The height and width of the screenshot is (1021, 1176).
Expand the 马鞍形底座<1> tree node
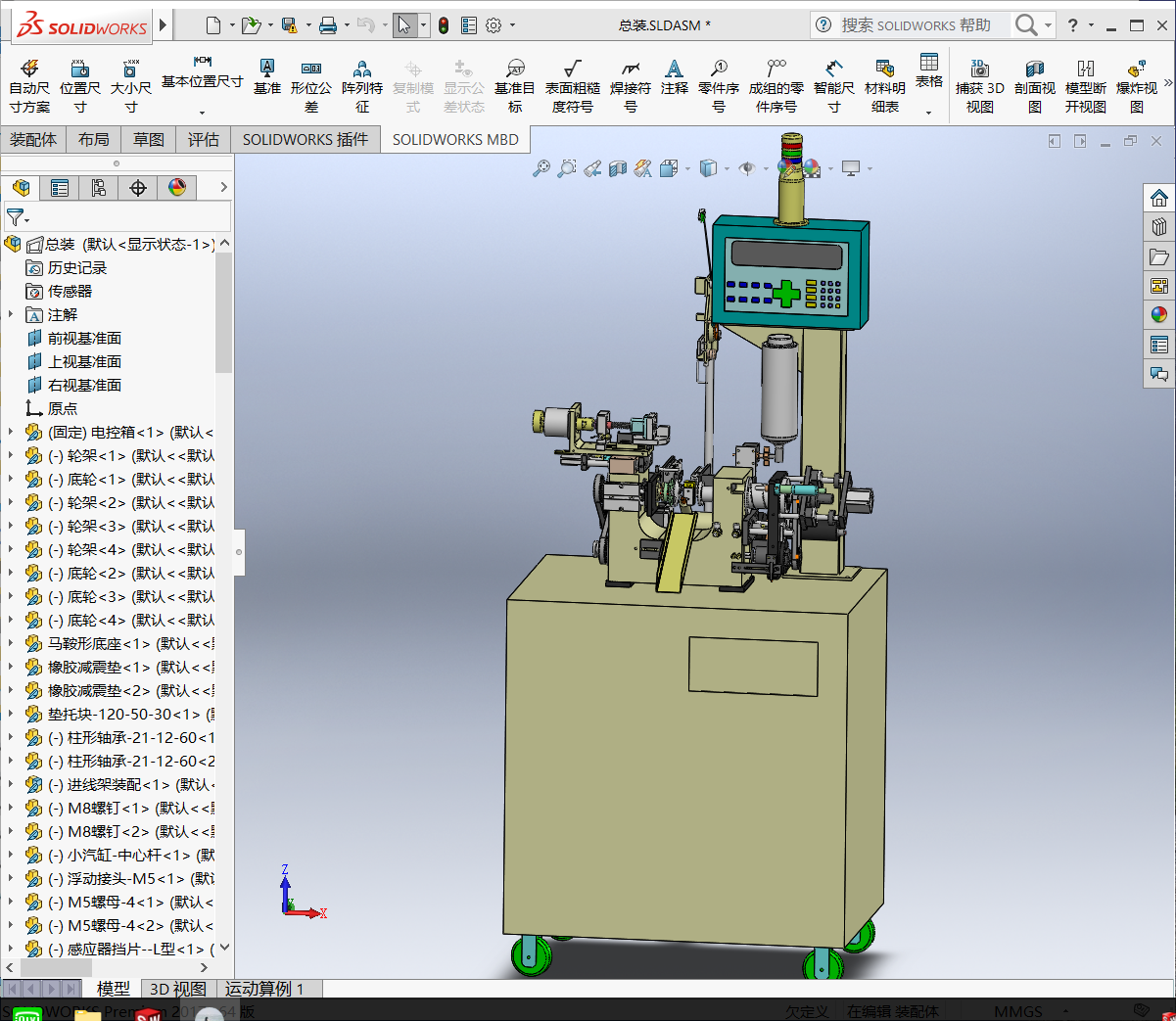tap(11, 643)
